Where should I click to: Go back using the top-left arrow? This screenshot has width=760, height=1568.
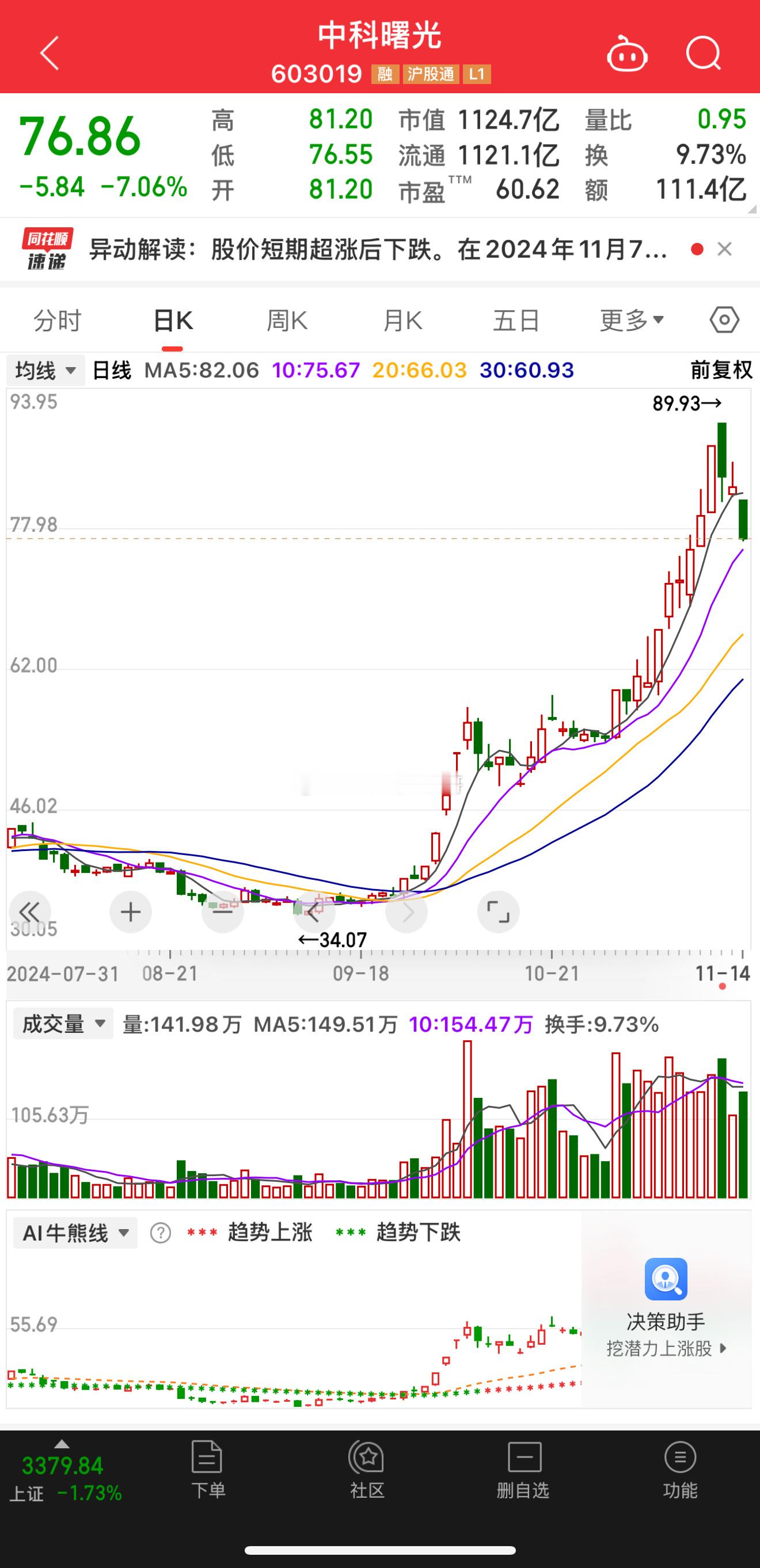tap(50, 54)
